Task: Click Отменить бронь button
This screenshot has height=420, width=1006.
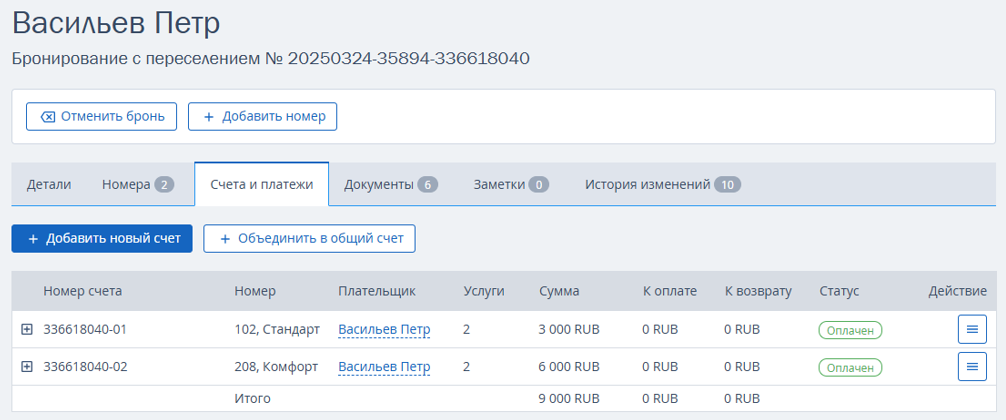Action: click(101, 117)
